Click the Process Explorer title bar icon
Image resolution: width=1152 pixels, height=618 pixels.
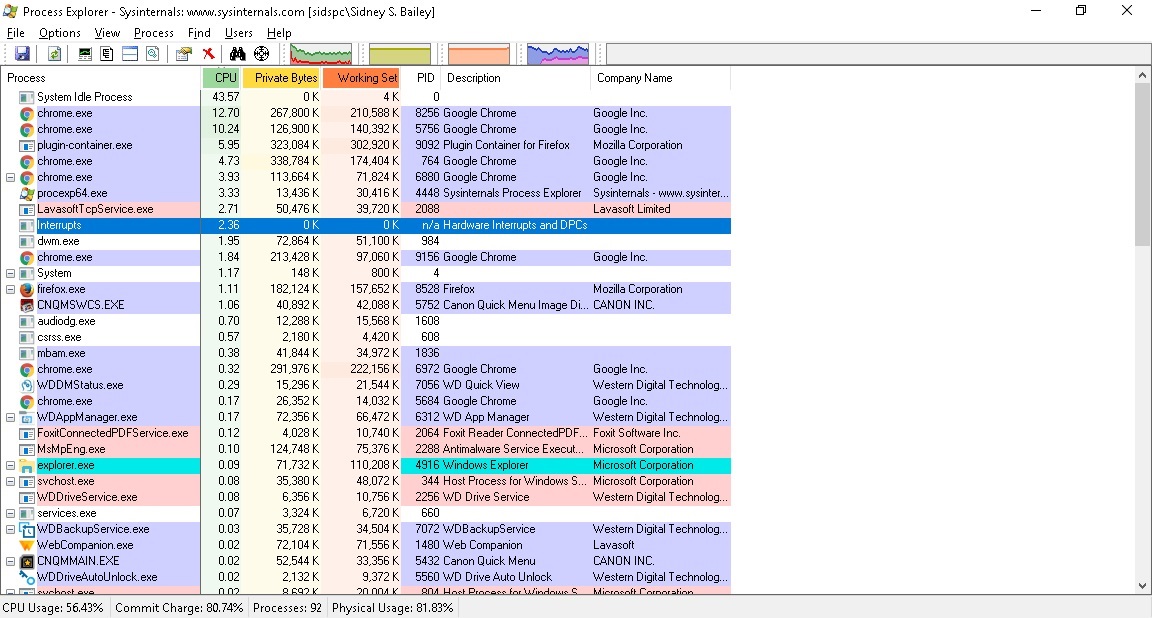pos(10,12)
